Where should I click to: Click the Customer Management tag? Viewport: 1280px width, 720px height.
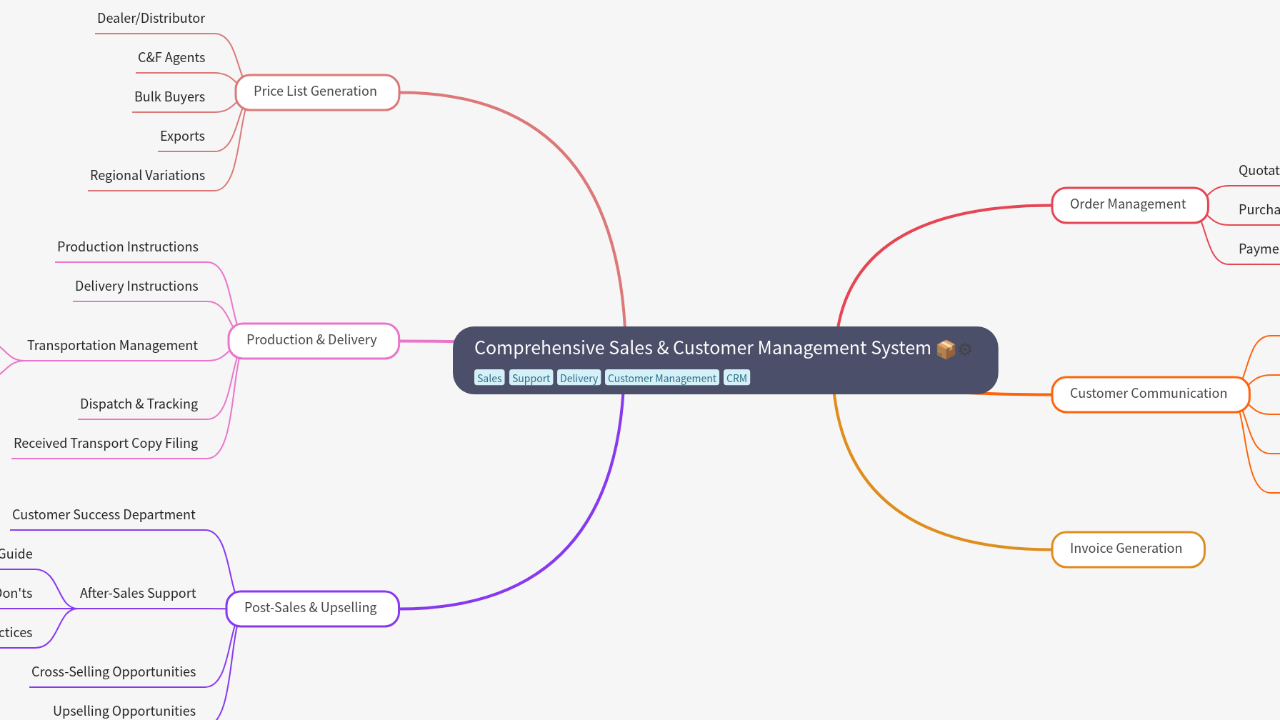click(x=662, y=378)
